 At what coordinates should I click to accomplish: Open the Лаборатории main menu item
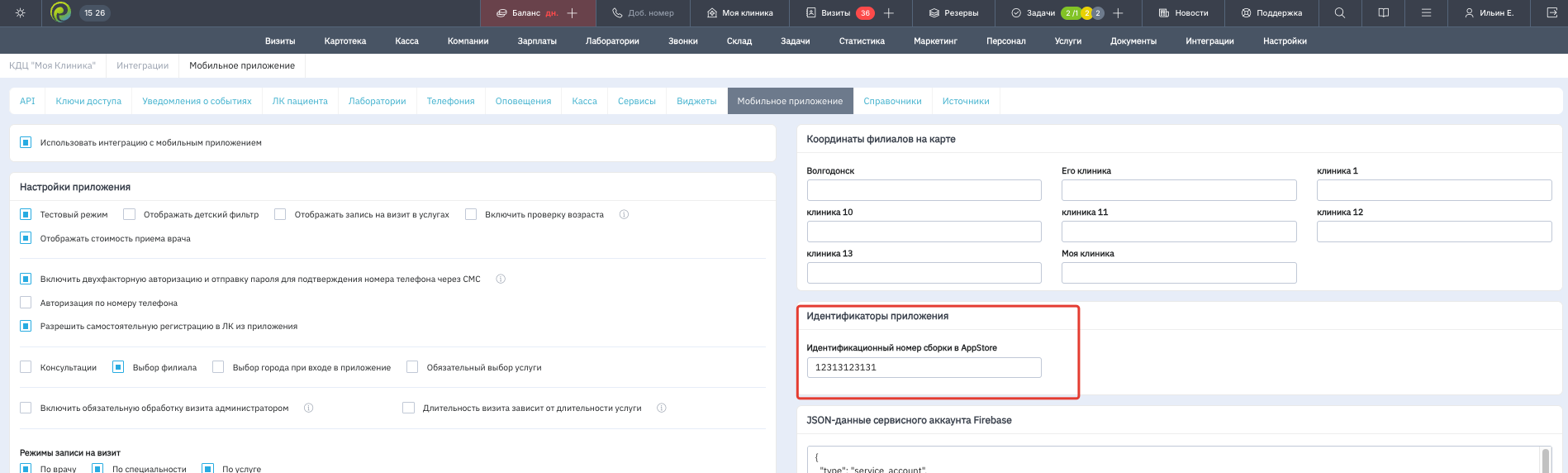612,41
